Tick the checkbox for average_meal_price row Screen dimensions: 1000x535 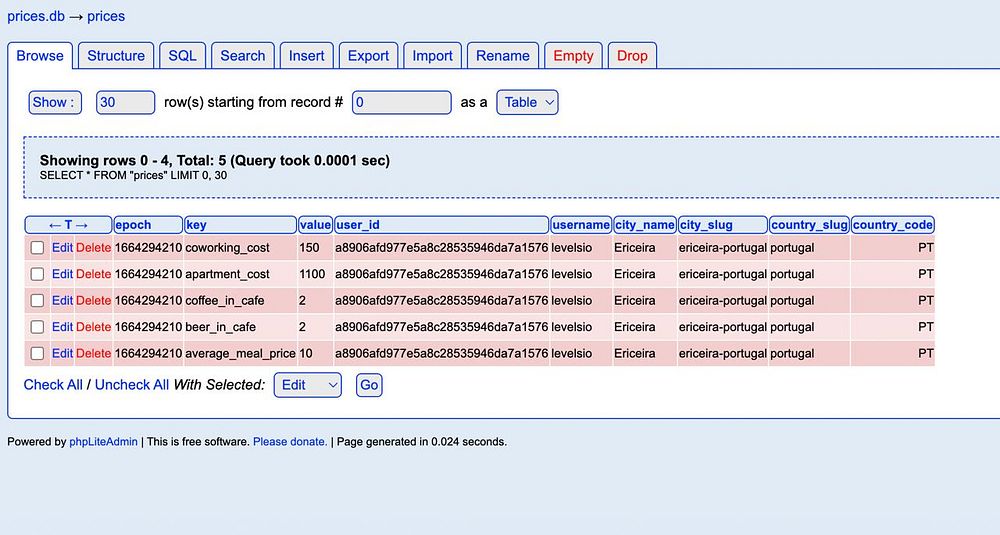37,353
